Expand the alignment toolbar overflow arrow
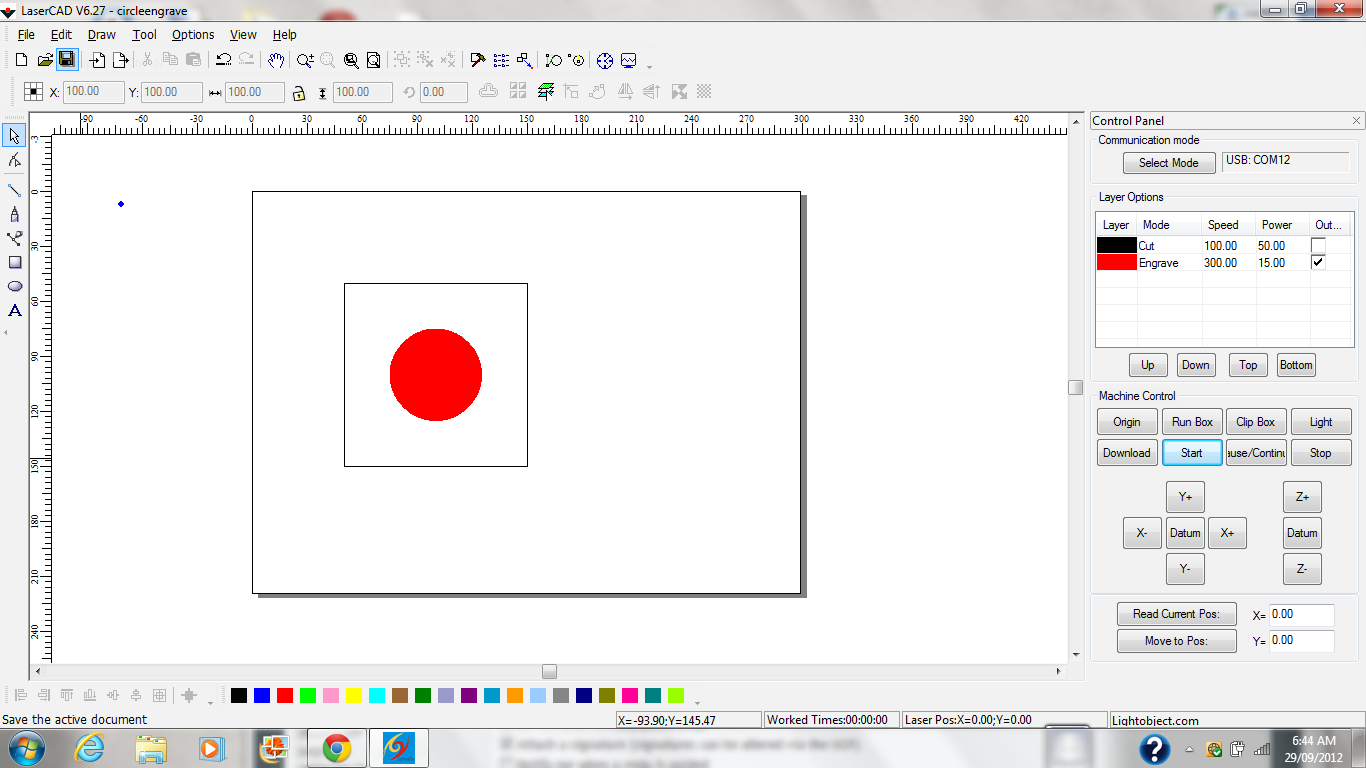Image resolution: width=1366 pixels, height=768 pixels. coord(210,702)
